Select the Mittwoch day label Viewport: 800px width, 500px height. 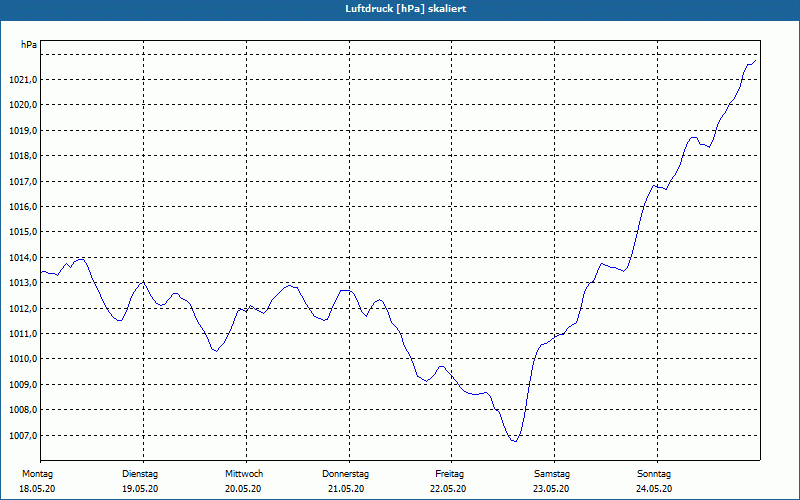[244, 474]
